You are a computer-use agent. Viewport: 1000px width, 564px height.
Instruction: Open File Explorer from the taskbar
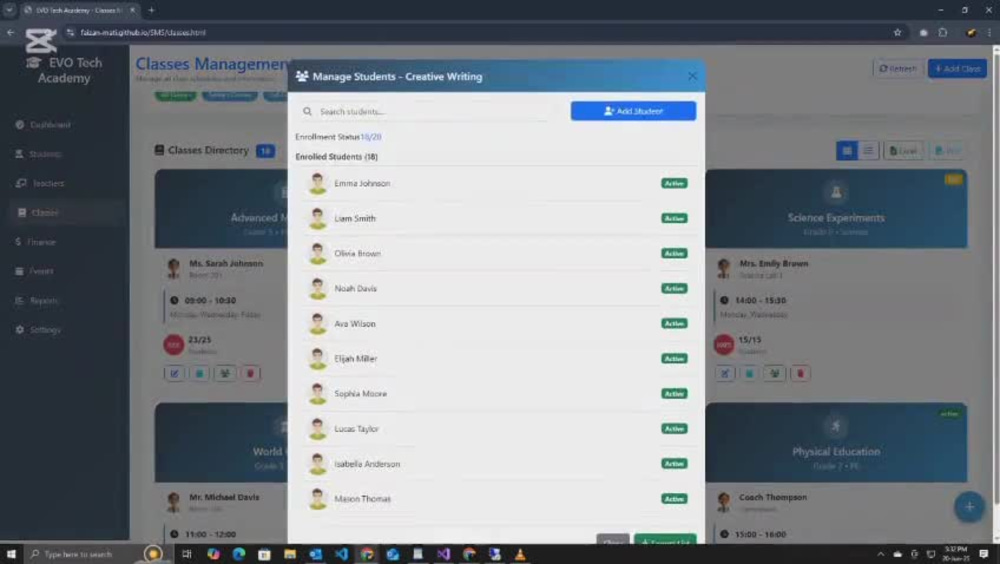click(x=290, y=554)
